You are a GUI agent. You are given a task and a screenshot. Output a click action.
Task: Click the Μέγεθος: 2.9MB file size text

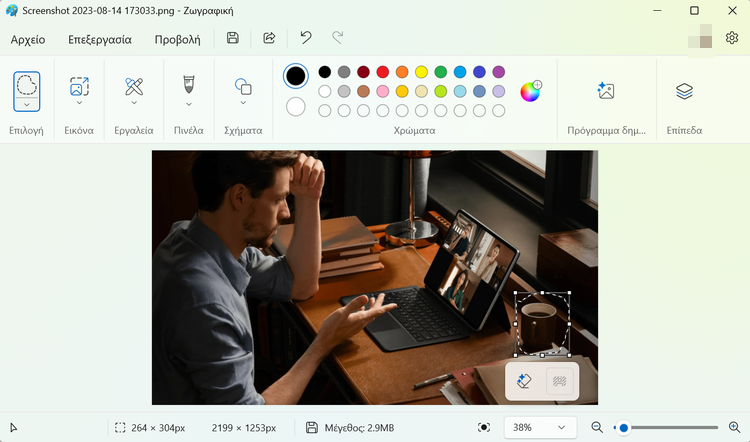tap(359, 428)
